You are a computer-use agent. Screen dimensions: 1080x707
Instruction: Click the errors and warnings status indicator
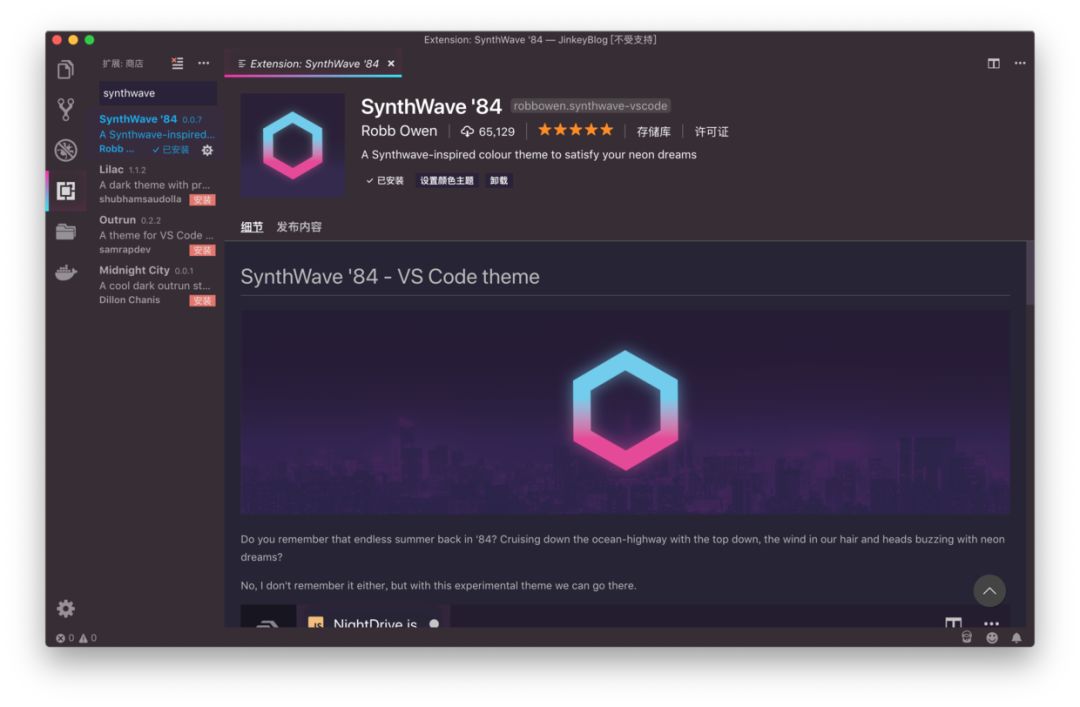pyautogui.click(x=76, y=638)
